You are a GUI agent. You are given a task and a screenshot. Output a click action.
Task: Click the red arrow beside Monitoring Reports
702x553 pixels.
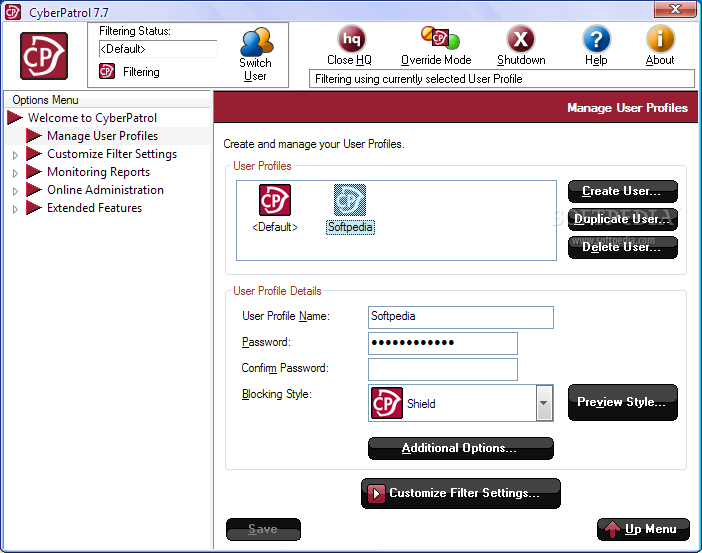tap(34, 172)
